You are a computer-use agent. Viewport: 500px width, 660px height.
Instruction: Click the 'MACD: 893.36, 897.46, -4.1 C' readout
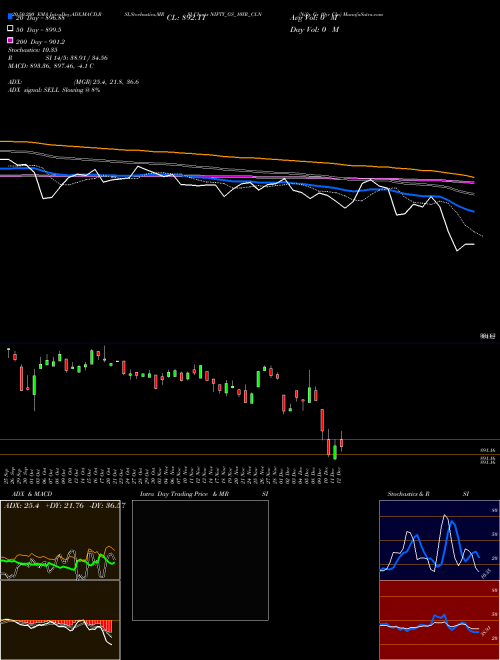[51, 66]
